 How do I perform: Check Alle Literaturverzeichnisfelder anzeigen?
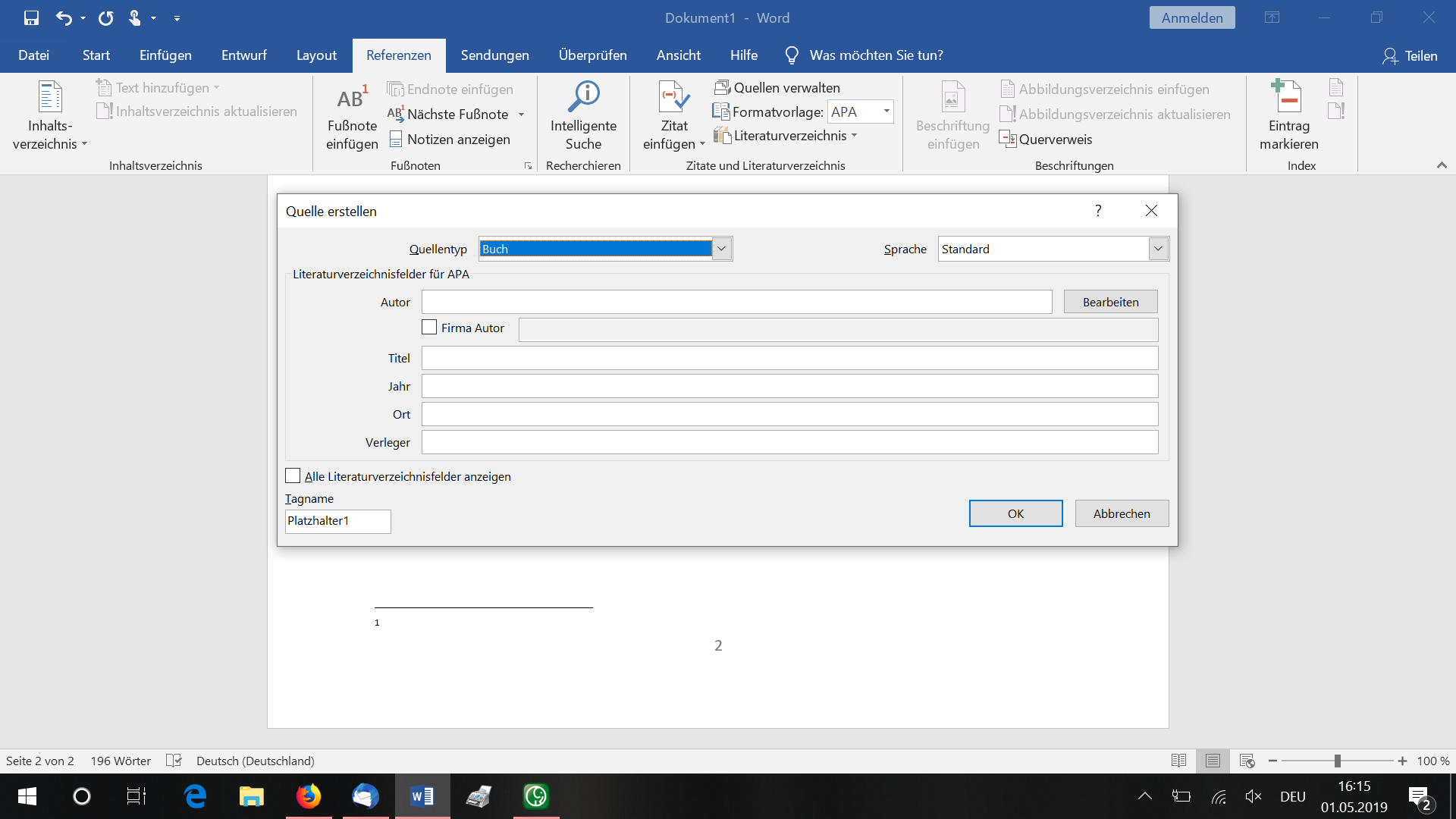pyautogui.click(x=293, y=475)
